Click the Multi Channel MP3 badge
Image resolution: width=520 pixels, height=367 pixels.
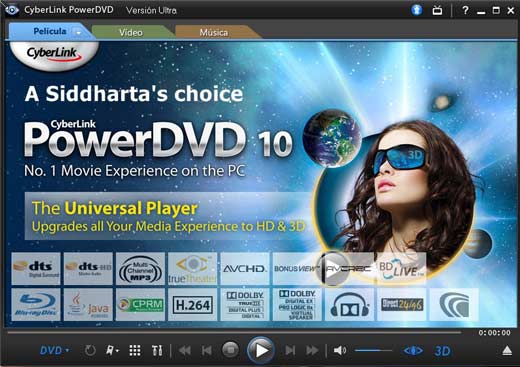click(x=140, y=269)
